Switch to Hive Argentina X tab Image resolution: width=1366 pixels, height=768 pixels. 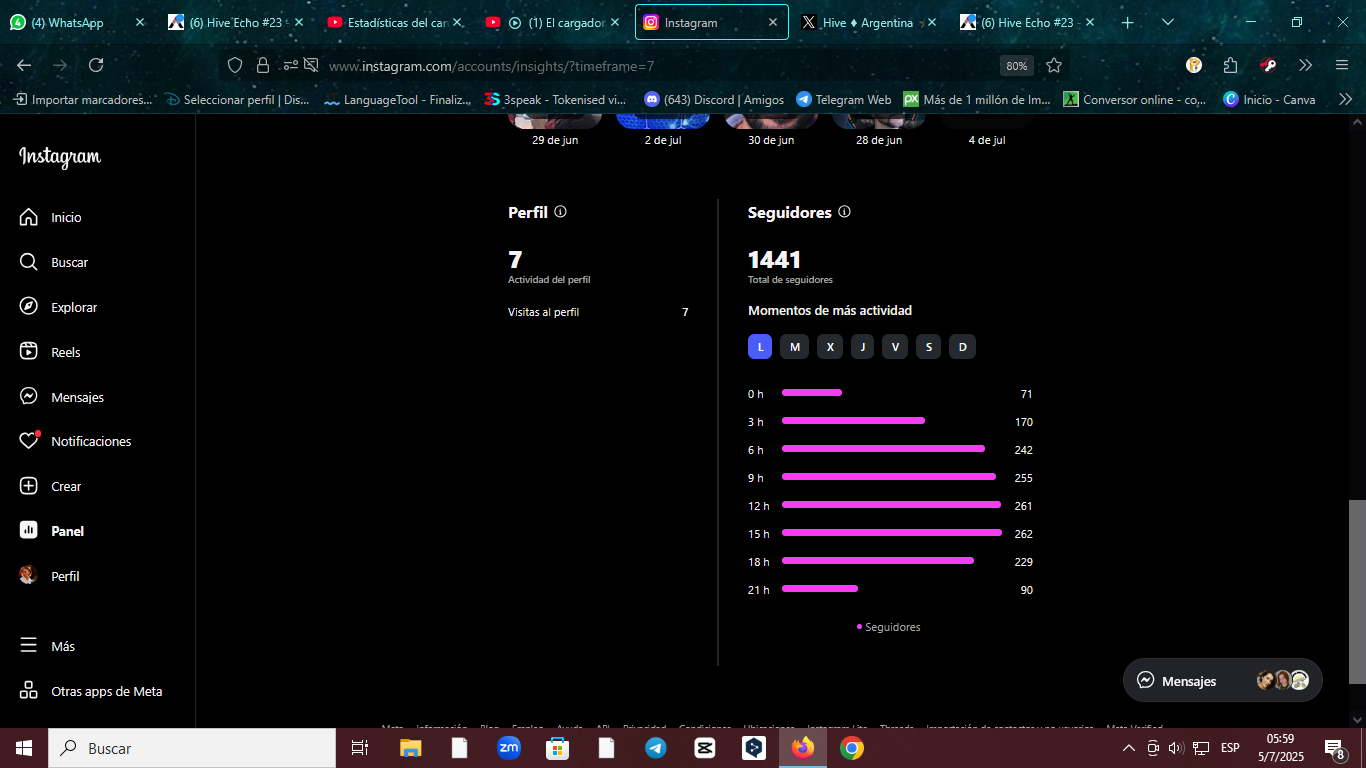coord(868,22)
